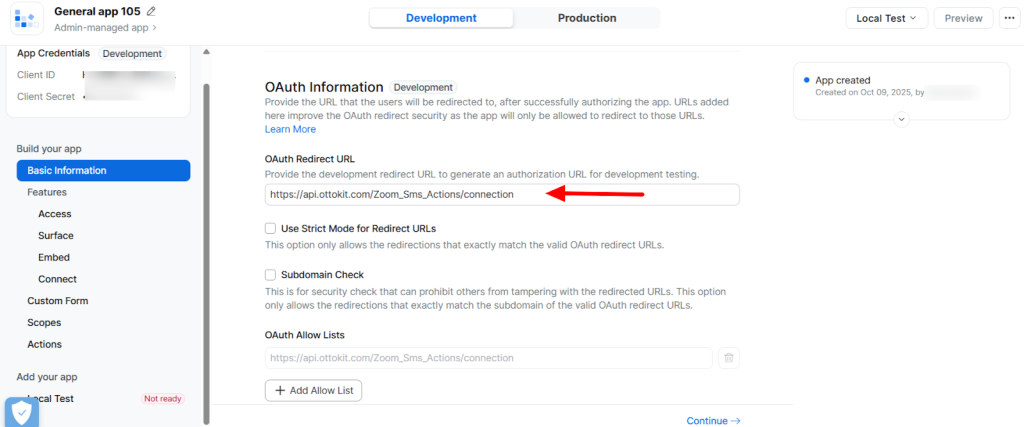
Task: Expand the App created timeline chevron
Action: click(x=901, y=119)
